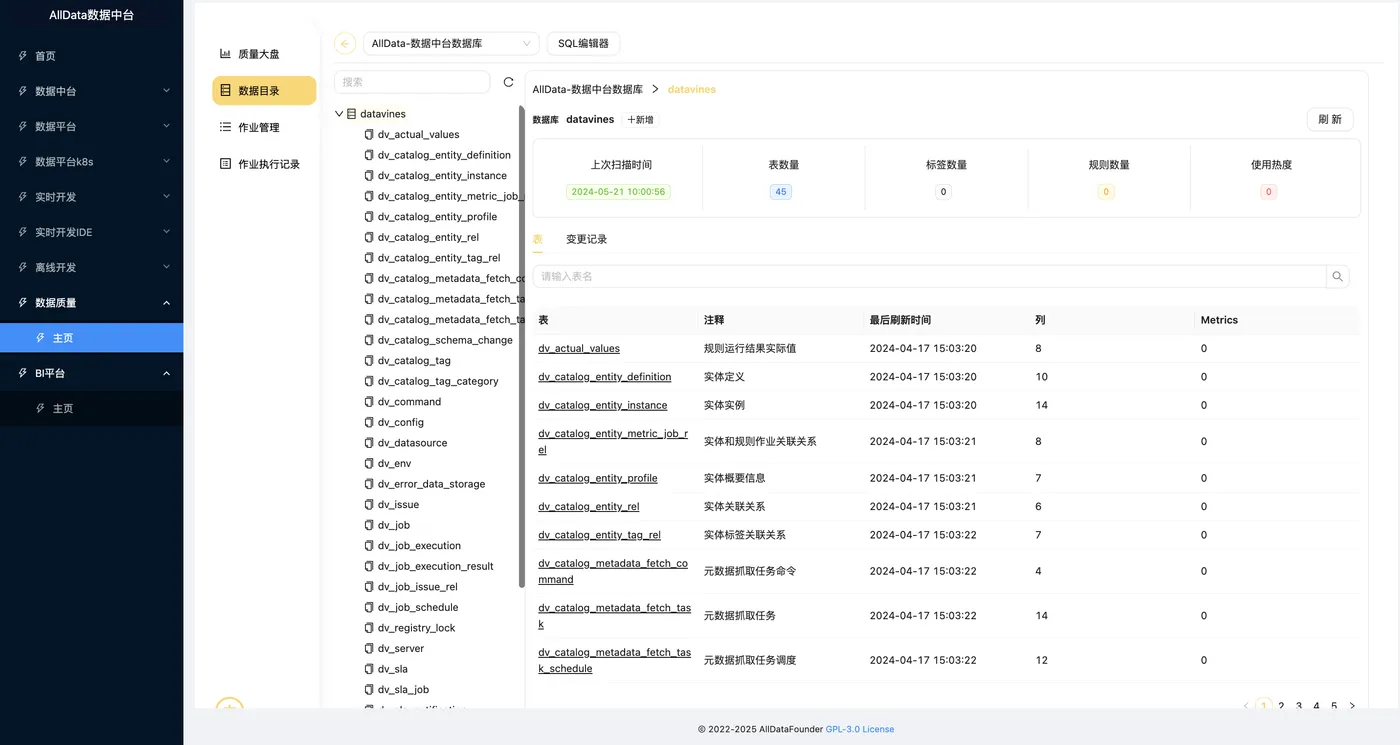Click the 45 table count badge
Screen dimensions: 1400x745
[x=781, y=192]
